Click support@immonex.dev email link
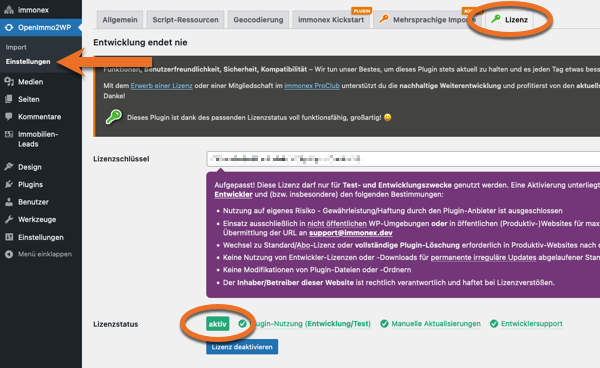 pyautogui.click(x=351, y=233)
